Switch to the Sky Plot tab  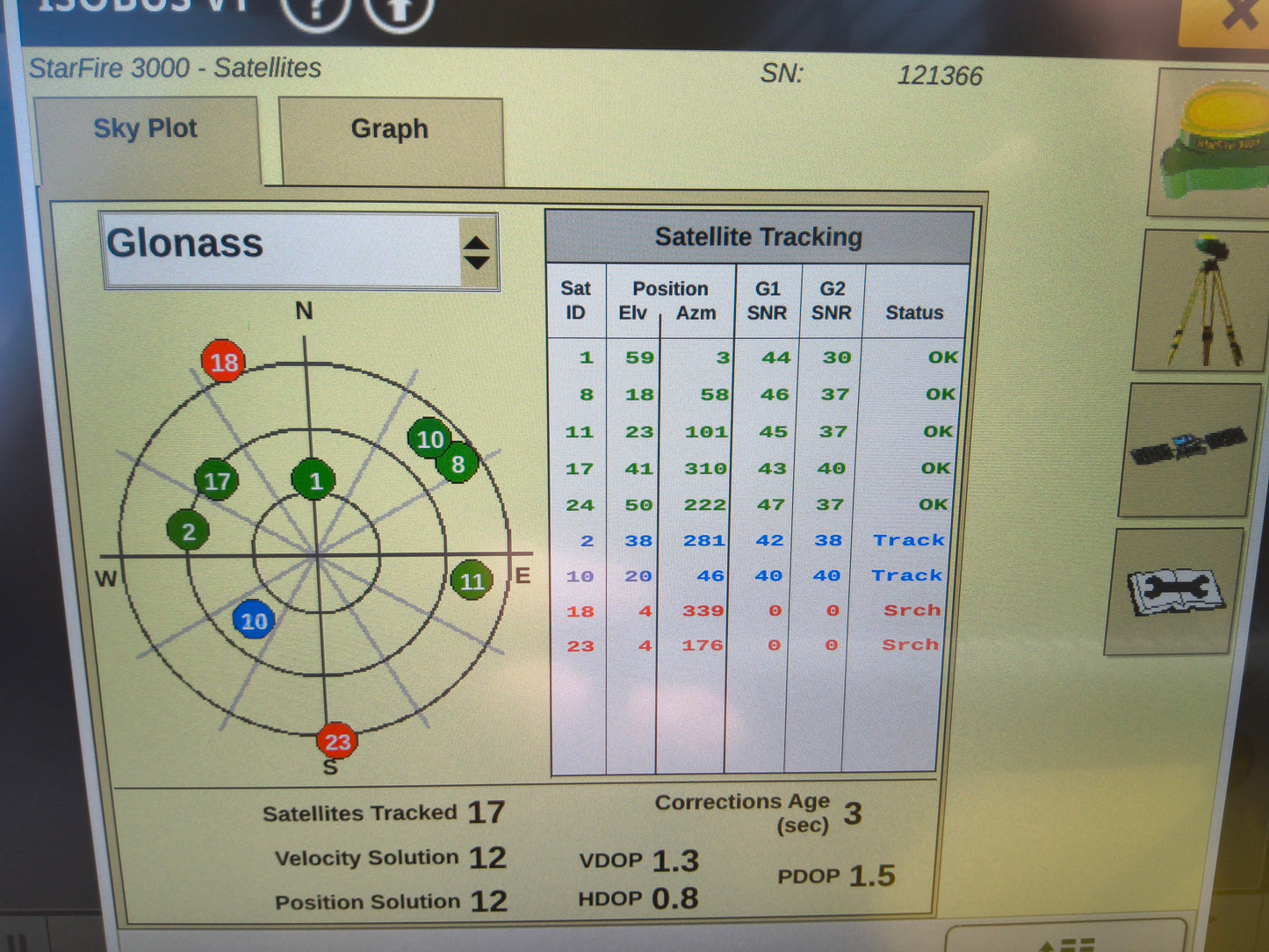point(146,139)
